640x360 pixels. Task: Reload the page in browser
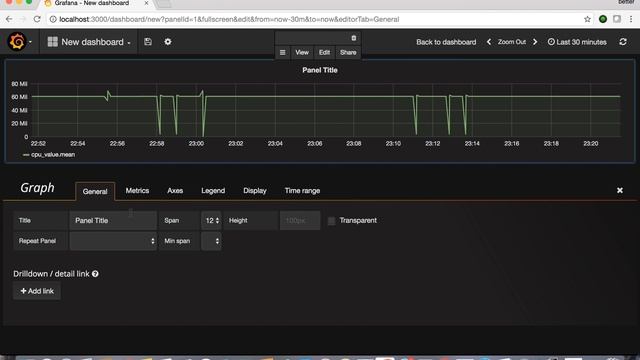tap(37, 19)
